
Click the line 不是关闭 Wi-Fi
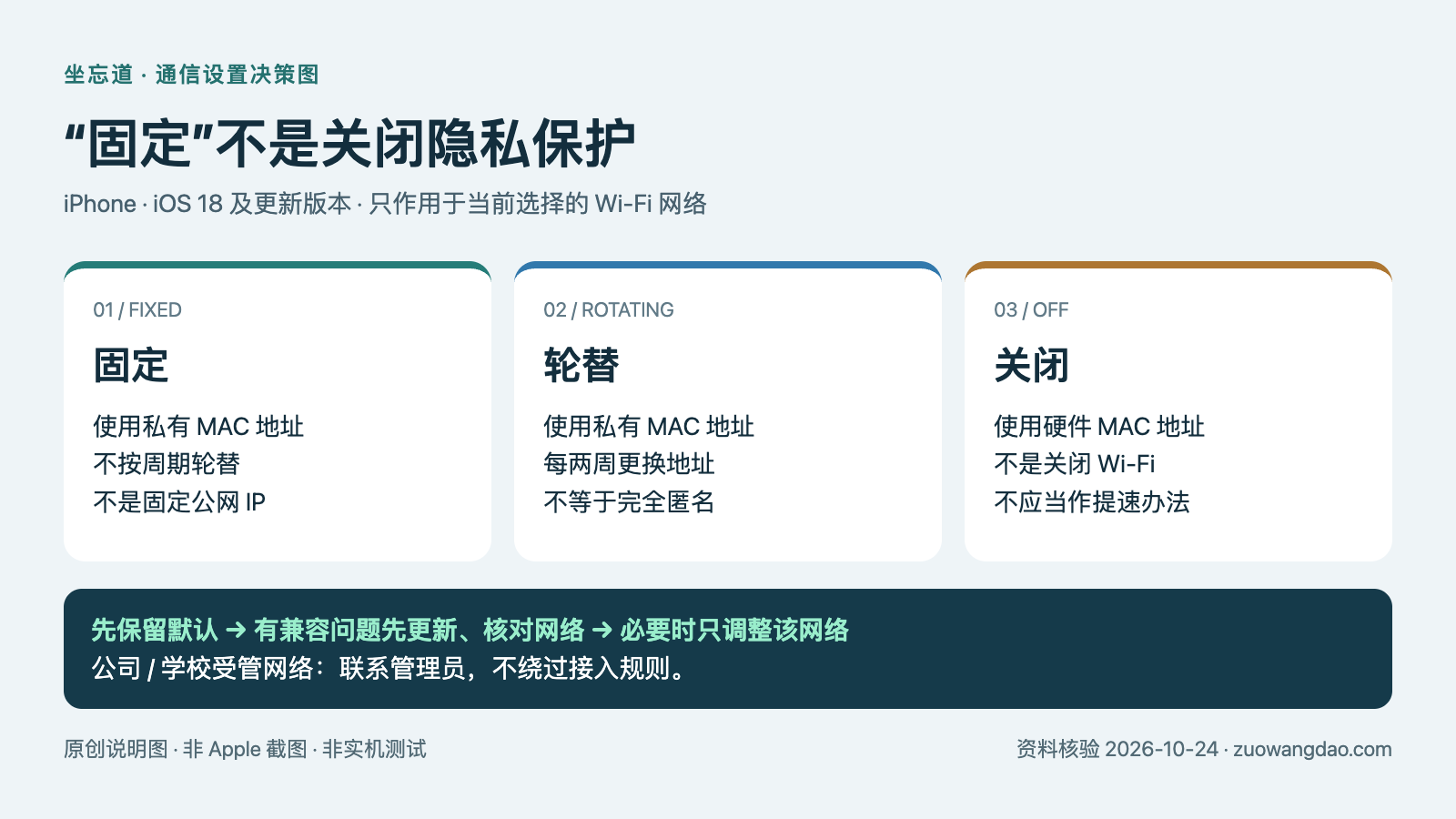point(1075,464)
